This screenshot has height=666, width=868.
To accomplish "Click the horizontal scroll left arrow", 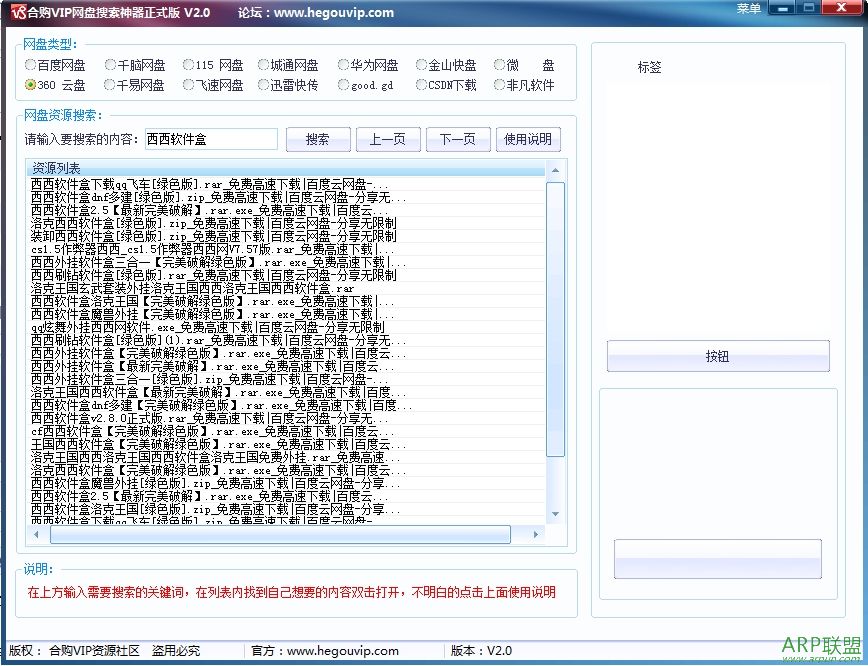I will tap(37, 535).
